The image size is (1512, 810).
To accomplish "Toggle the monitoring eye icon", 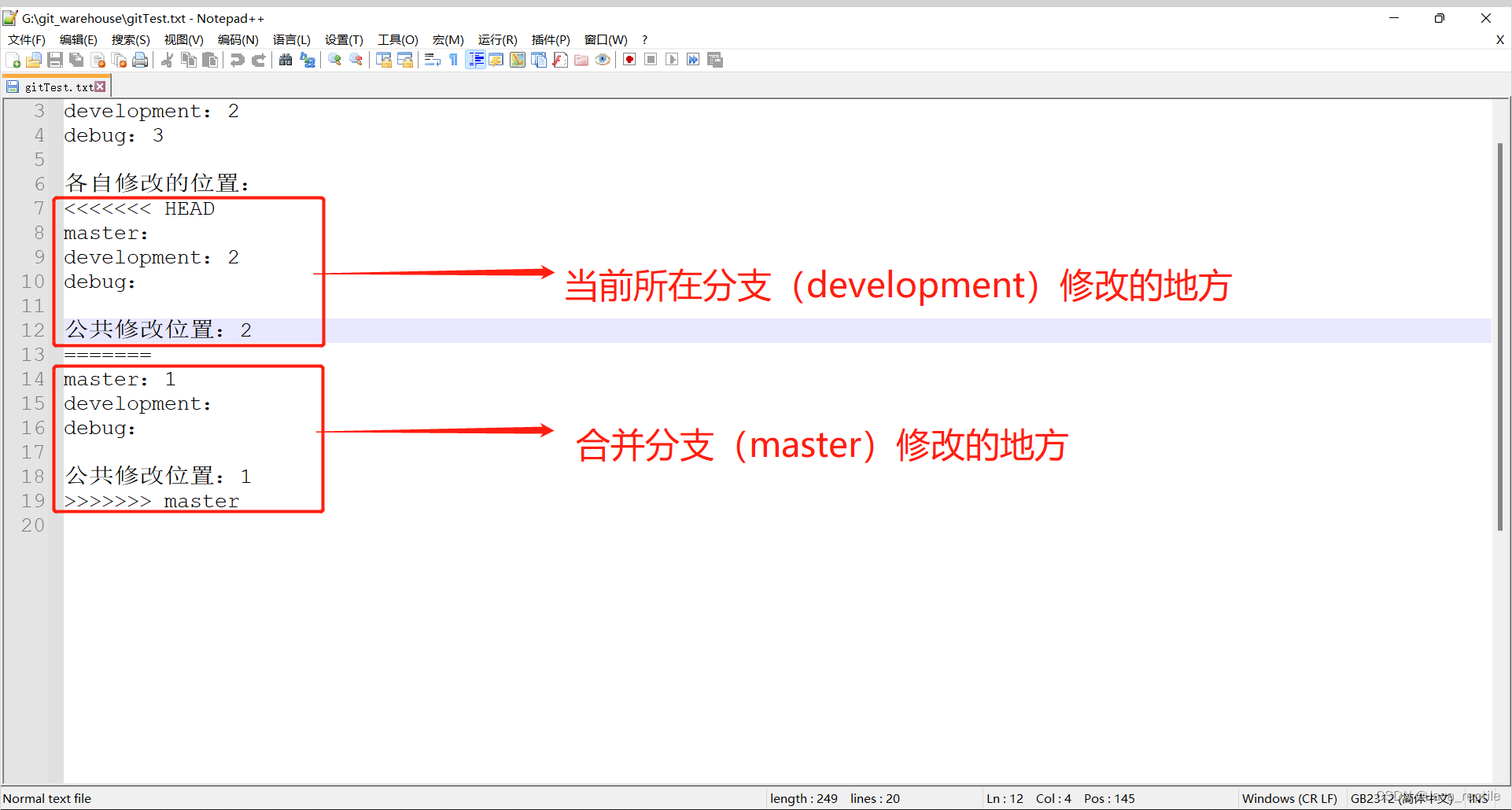I will pos(603,60).
